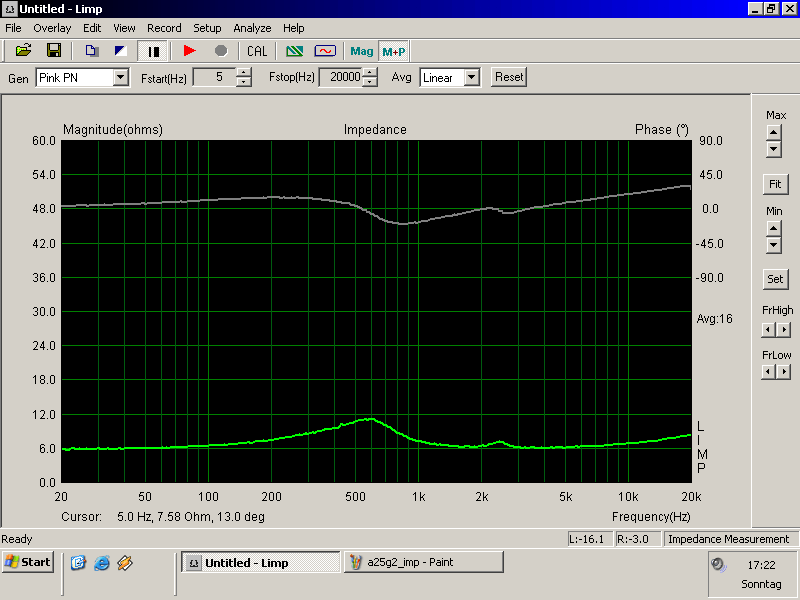This screenshot has height=600, width=800.
Task: Start measurement with red play button
Action: pyautogui.click(x=190, y=50)
